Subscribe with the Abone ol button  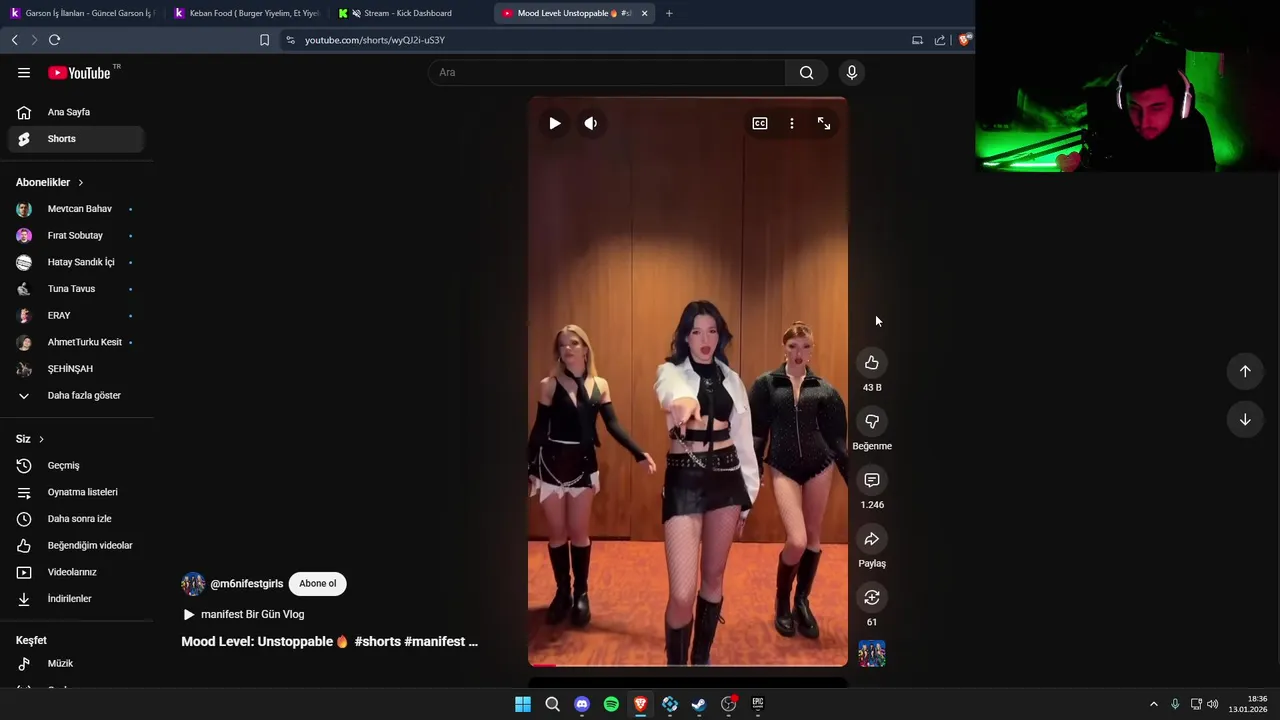[x=318, y=583]
